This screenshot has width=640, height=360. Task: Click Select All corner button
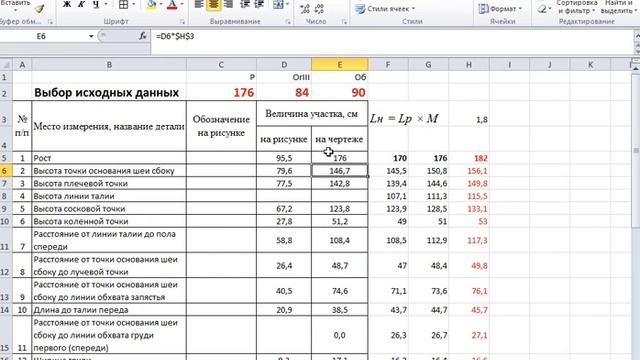[6, 64]
